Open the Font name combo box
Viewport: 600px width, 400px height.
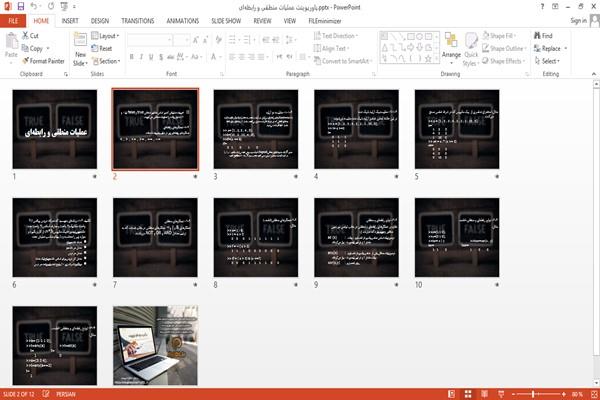pyautogui.click(x=150, y=40)
